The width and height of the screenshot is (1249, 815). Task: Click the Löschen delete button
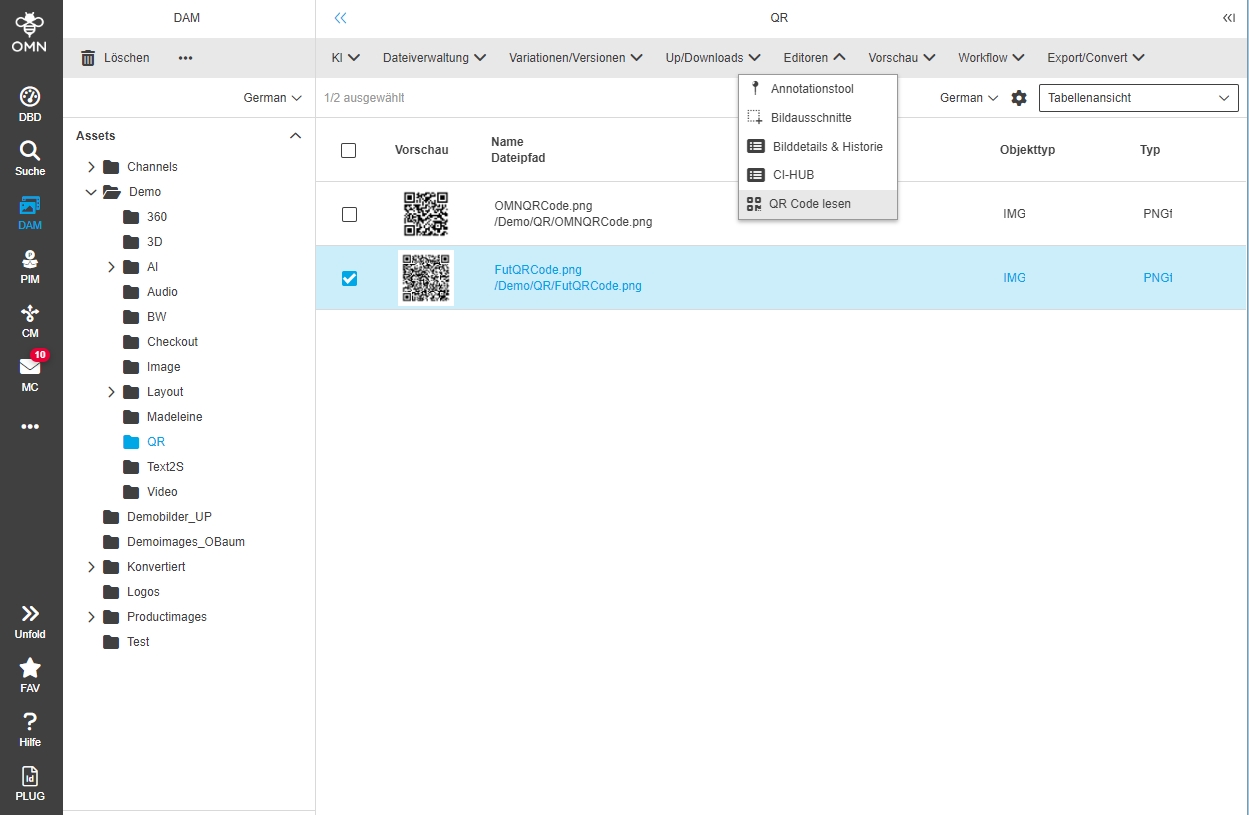115,58
